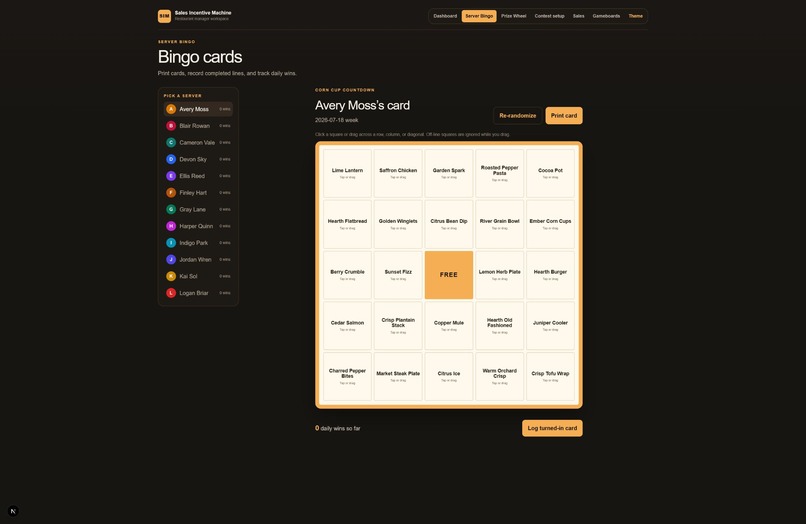Mark the Ember Corn Cups square

tap(551, 224)
